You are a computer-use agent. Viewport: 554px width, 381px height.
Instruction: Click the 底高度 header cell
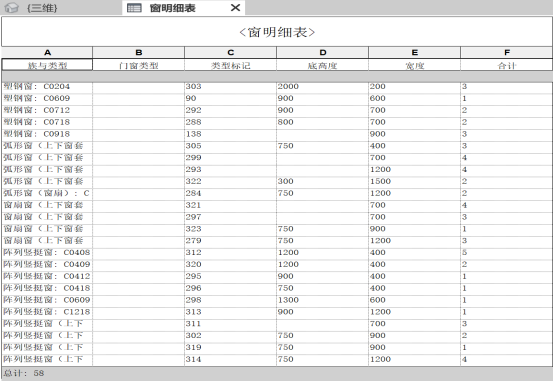(x=323, y=65)
